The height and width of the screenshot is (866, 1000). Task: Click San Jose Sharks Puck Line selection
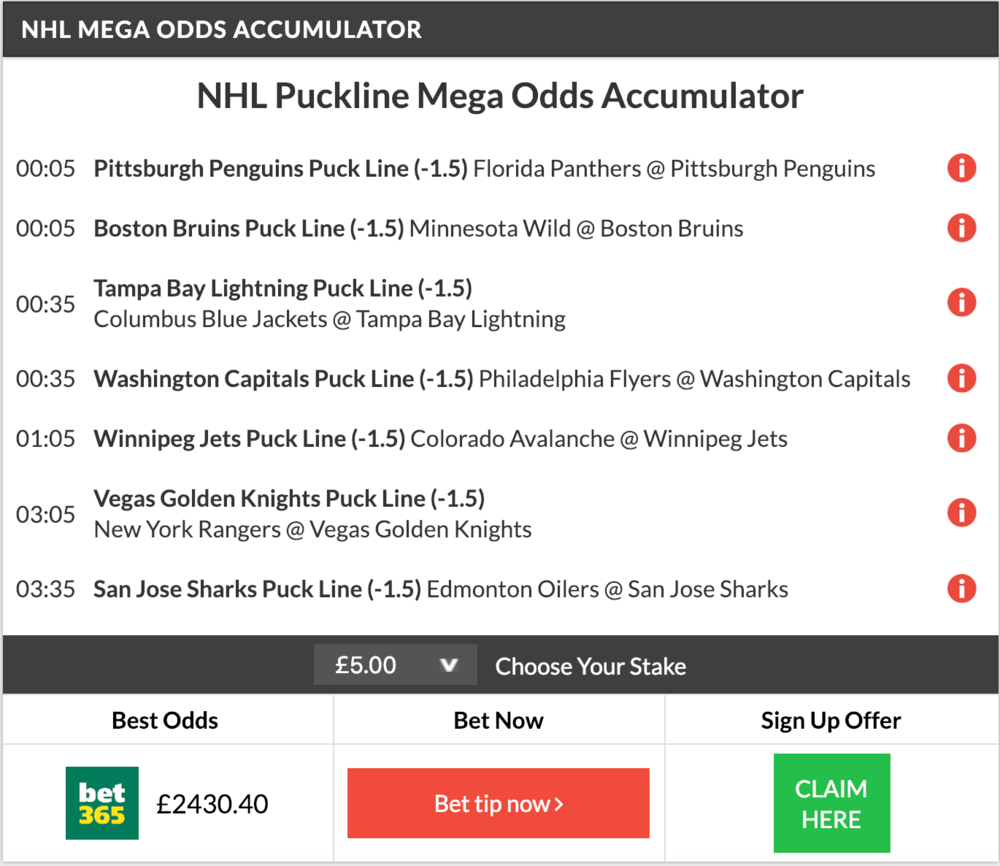coord(257,589)
